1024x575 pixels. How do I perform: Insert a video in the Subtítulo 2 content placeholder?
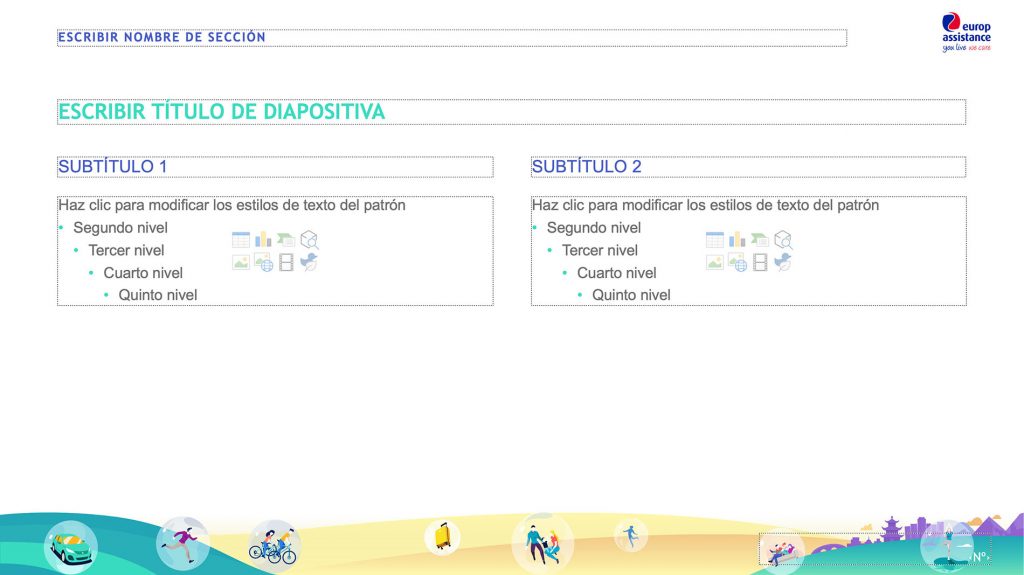click(x=760, y=263)
